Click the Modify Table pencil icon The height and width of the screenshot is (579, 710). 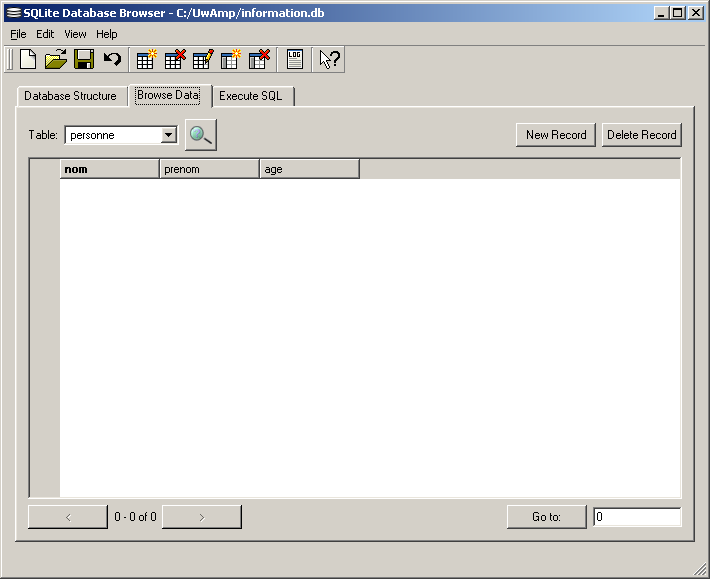click(203, 60)
